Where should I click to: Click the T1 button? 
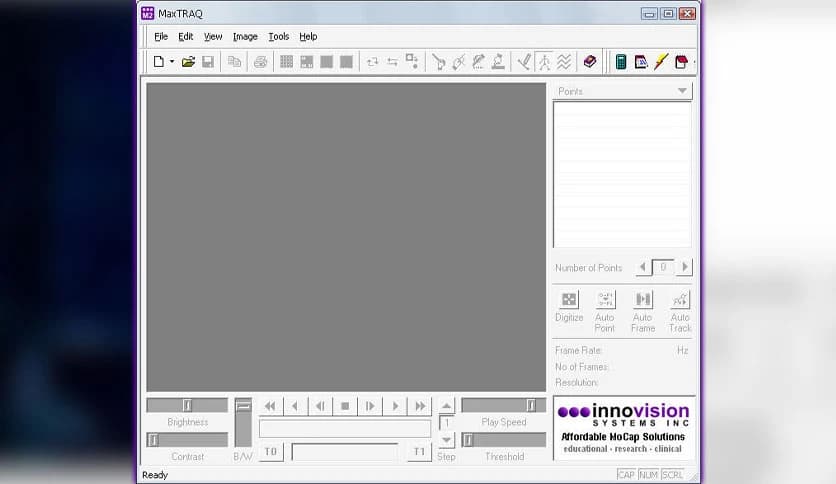tap(420, 452)
